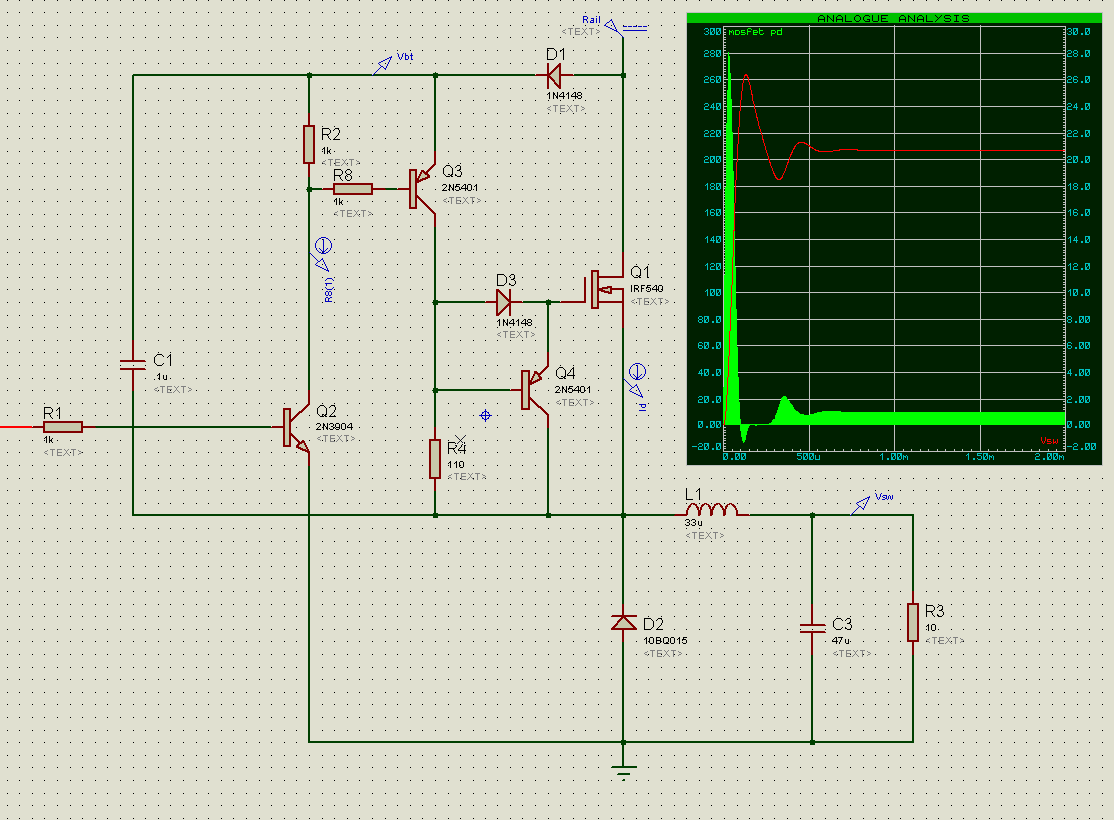The height and width of the screenshot is (820, 1114).
Task: Click the C1 reference label
Action: (x=163, y=360)
